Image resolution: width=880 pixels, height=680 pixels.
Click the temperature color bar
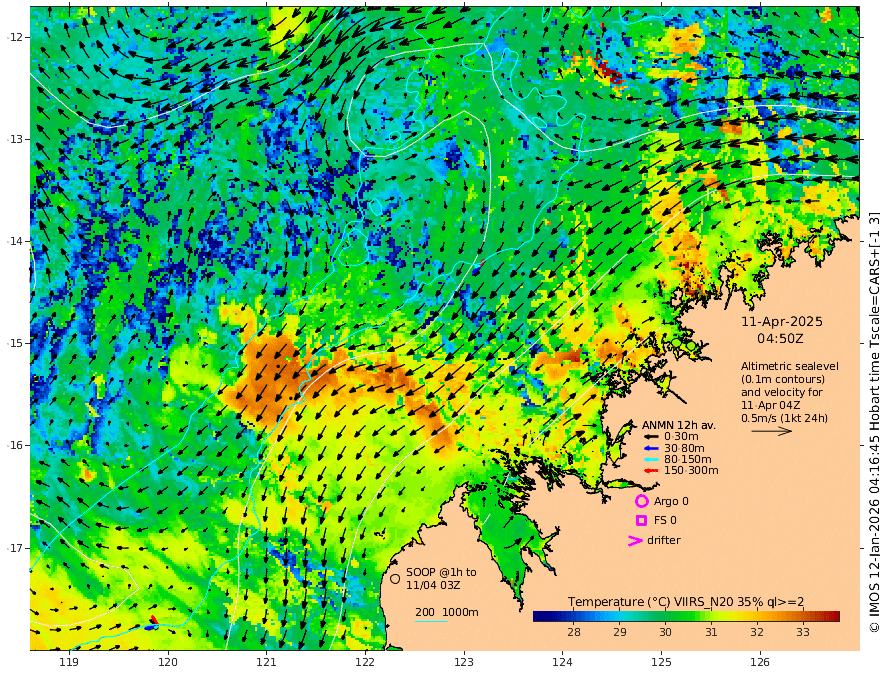686,616
